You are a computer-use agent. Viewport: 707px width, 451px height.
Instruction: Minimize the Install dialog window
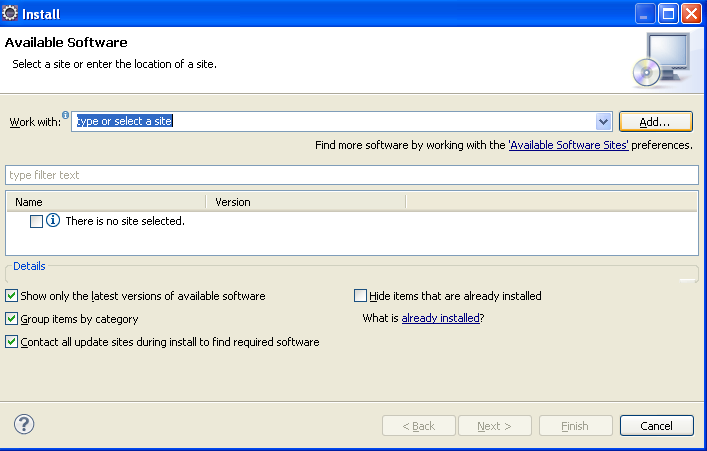tap(645, 13)
